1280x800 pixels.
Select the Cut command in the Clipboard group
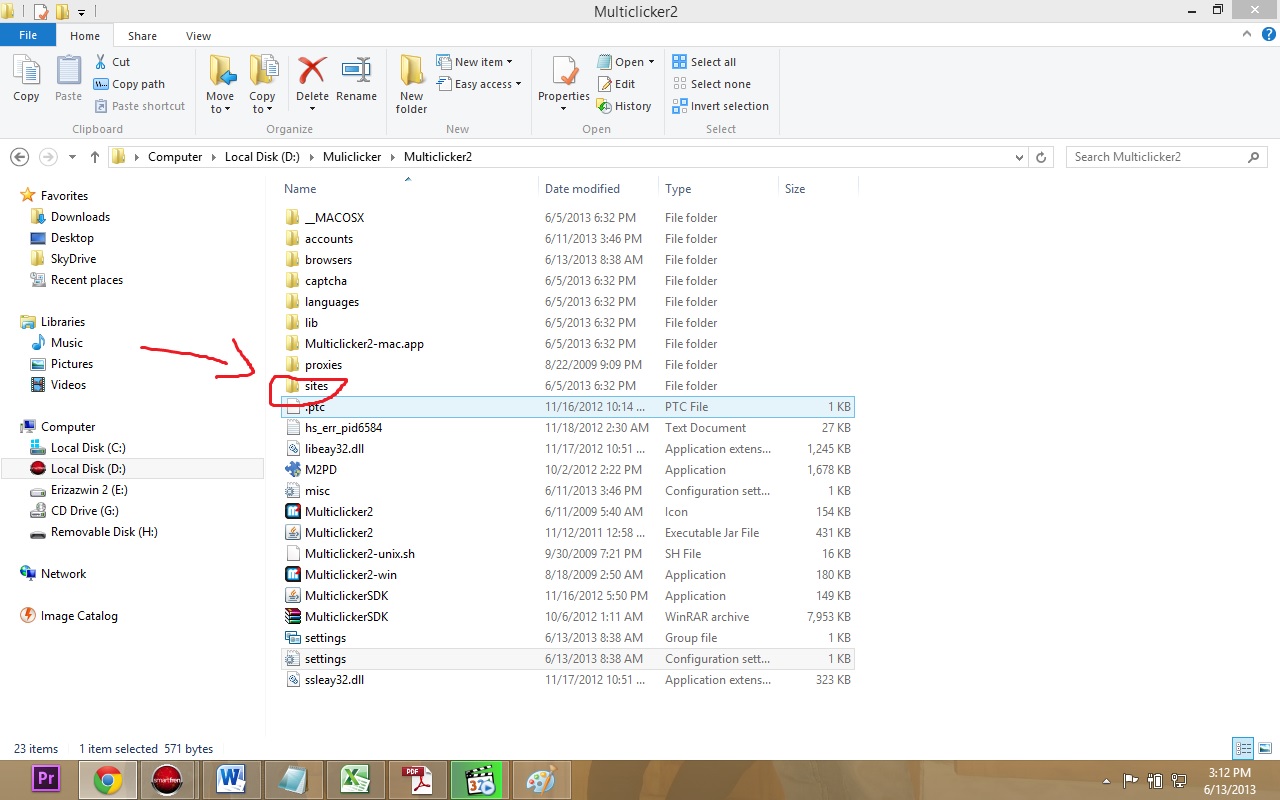[x=113, y=61]
